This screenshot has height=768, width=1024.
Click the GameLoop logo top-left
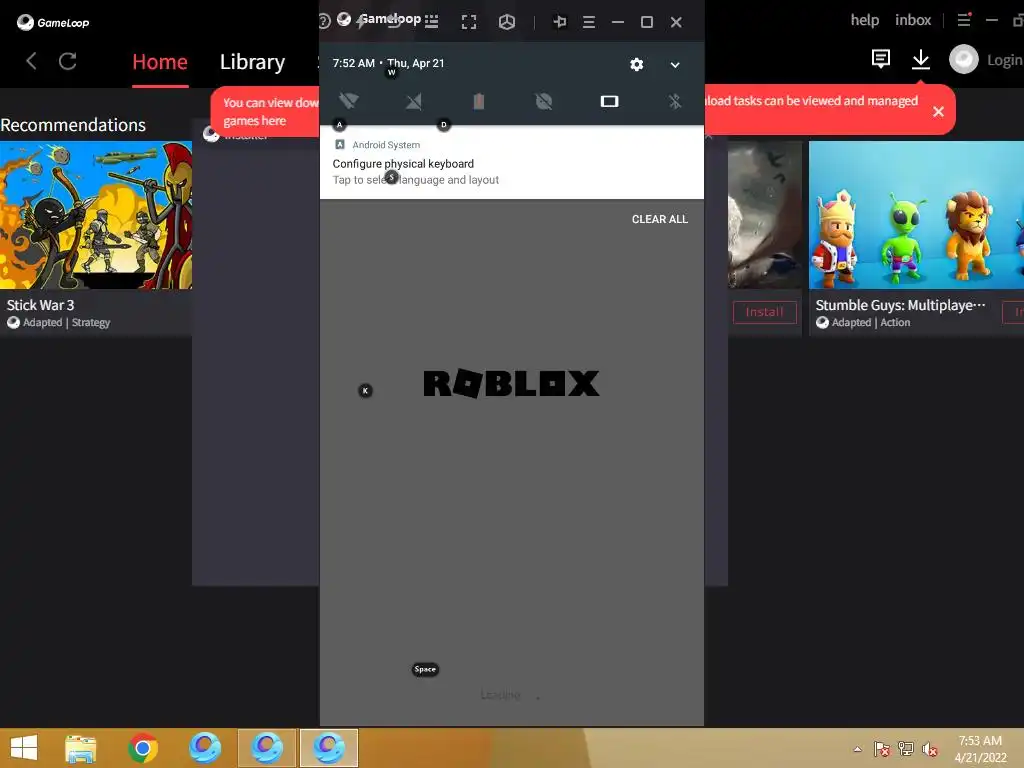pyautogui.click(x=53, y=23)
